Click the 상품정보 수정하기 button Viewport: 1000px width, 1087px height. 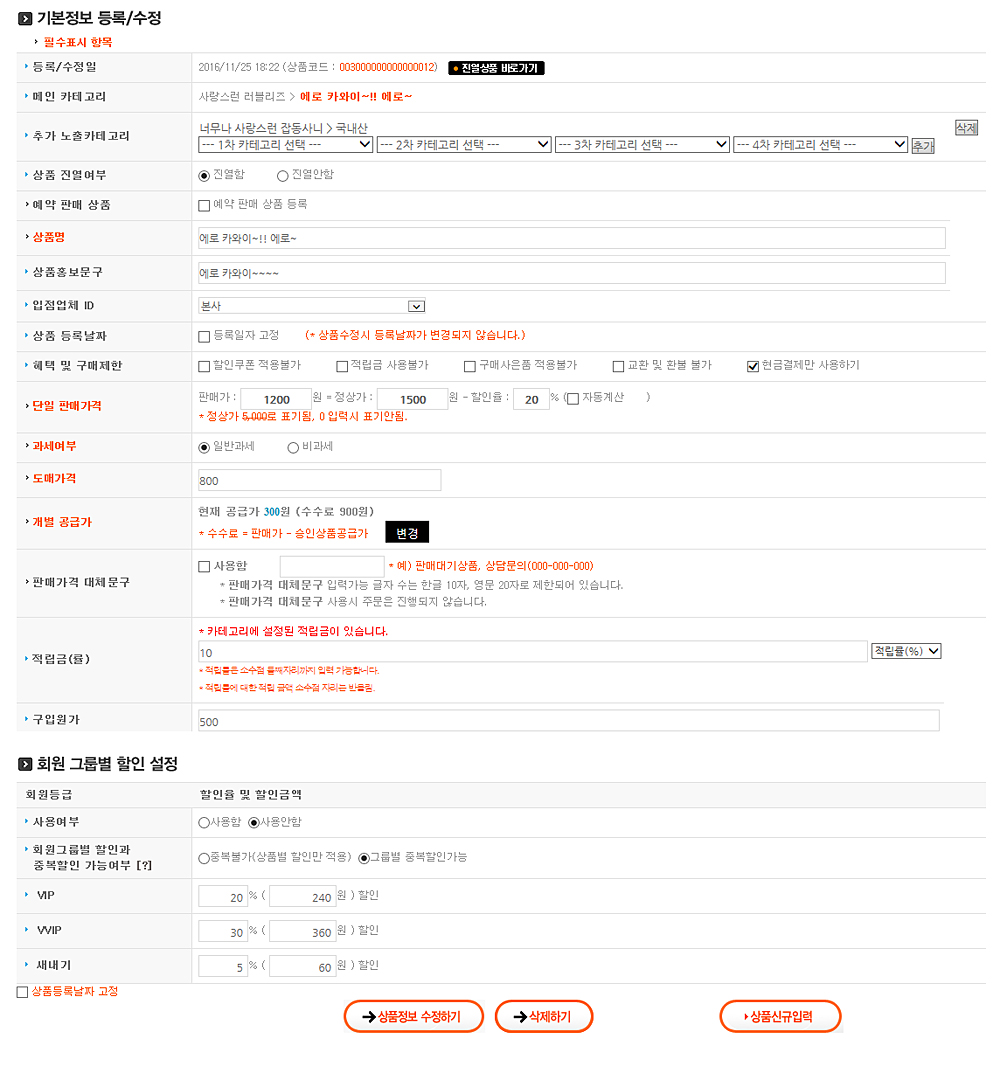pyautogui.click(x=414, y=1017)
